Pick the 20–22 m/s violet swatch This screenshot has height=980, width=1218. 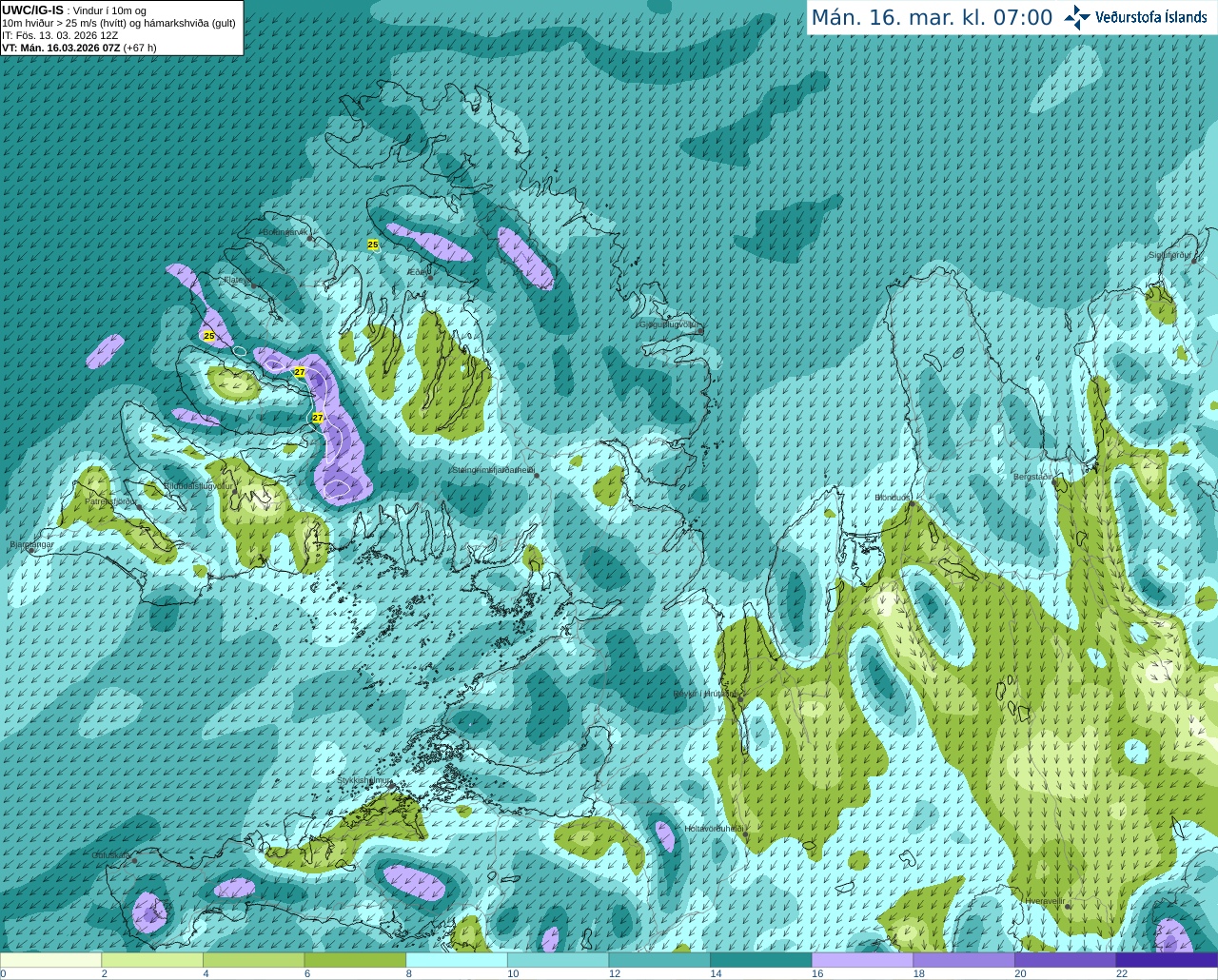1066,960
